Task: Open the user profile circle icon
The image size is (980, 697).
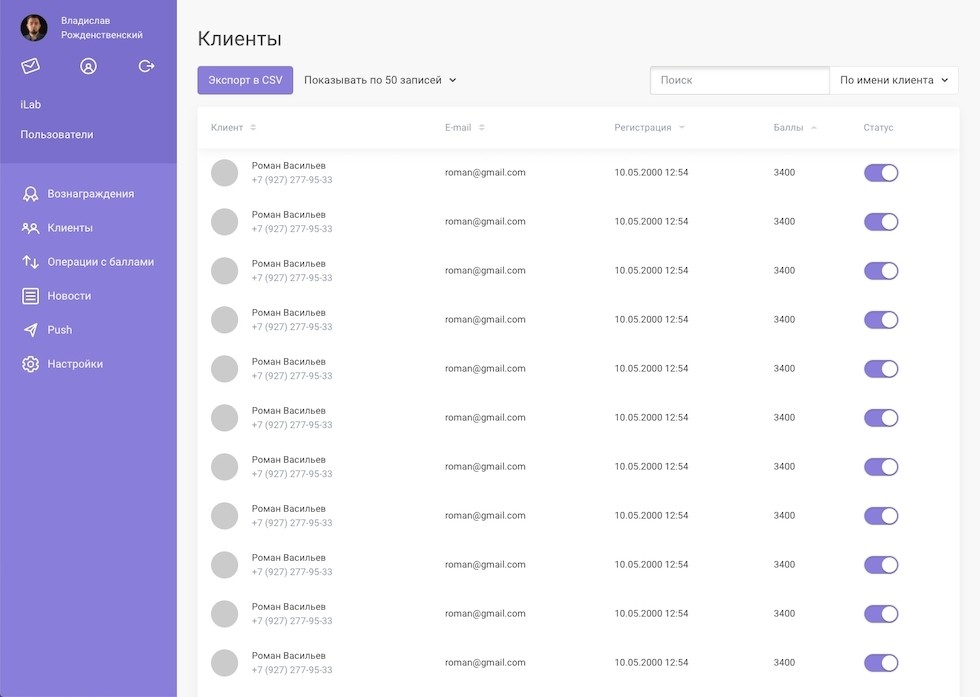Action: [88, 66]
